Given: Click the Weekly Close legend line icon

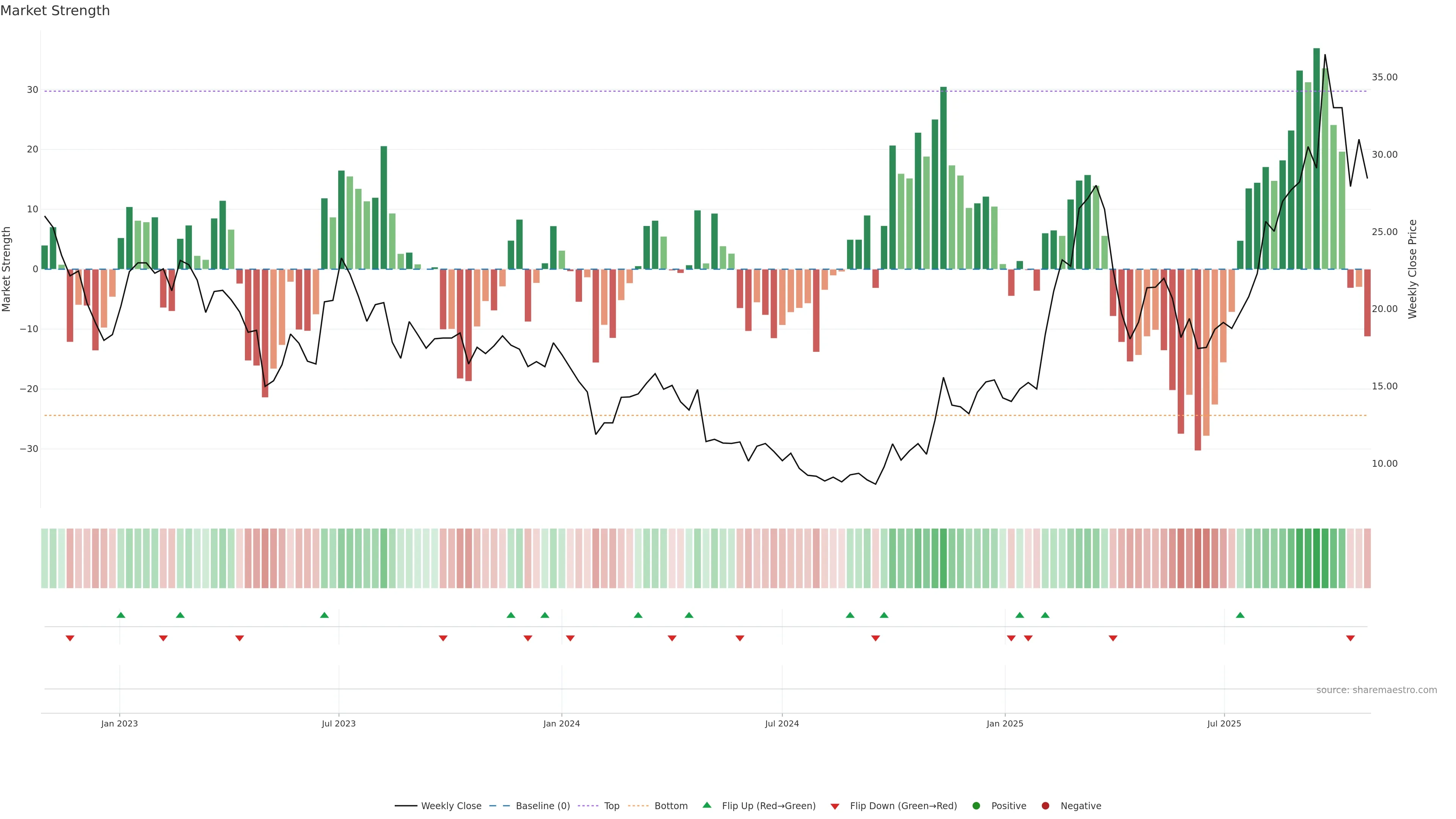Looking at the screenshot, I should pos(405,806).
